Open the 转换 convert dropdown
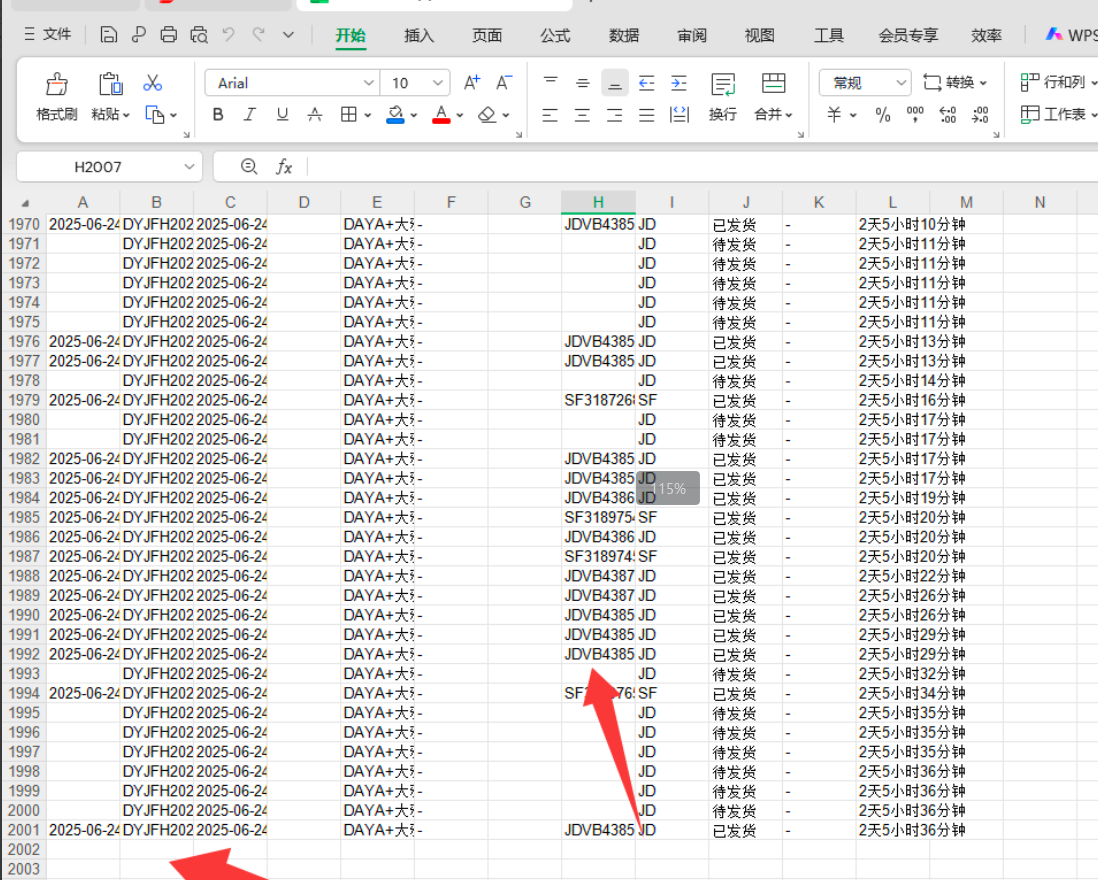 tap(955, 83)
